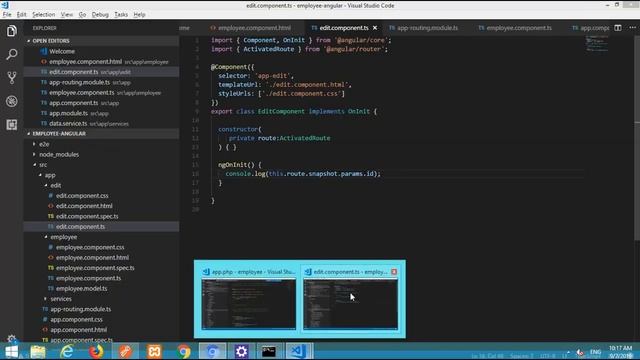Collapse the app folder
The image size is (640, 360).
pyautogui.click(x=50, y=175)
